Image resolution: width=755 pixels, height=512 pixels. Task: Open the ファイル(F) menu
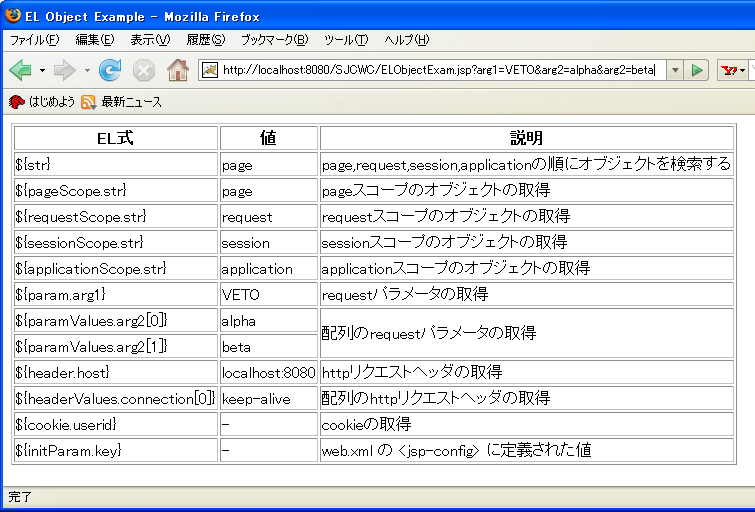[x=34, y=40]
